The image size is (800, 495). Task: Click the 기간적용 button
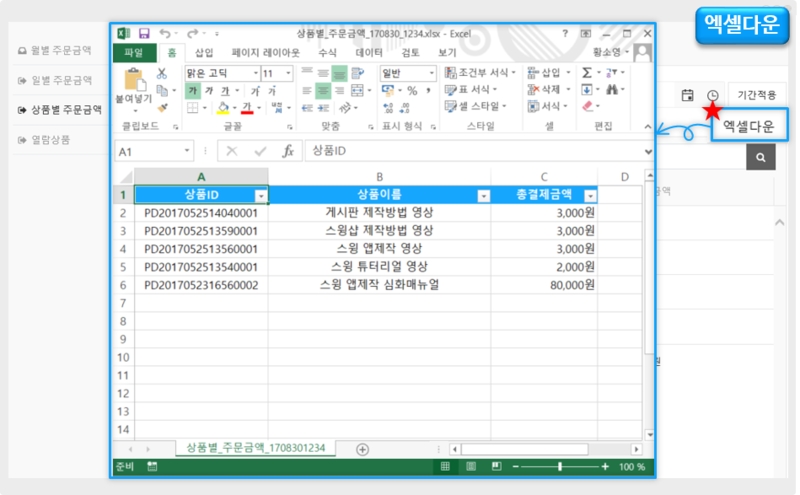[x=757, y=94]
